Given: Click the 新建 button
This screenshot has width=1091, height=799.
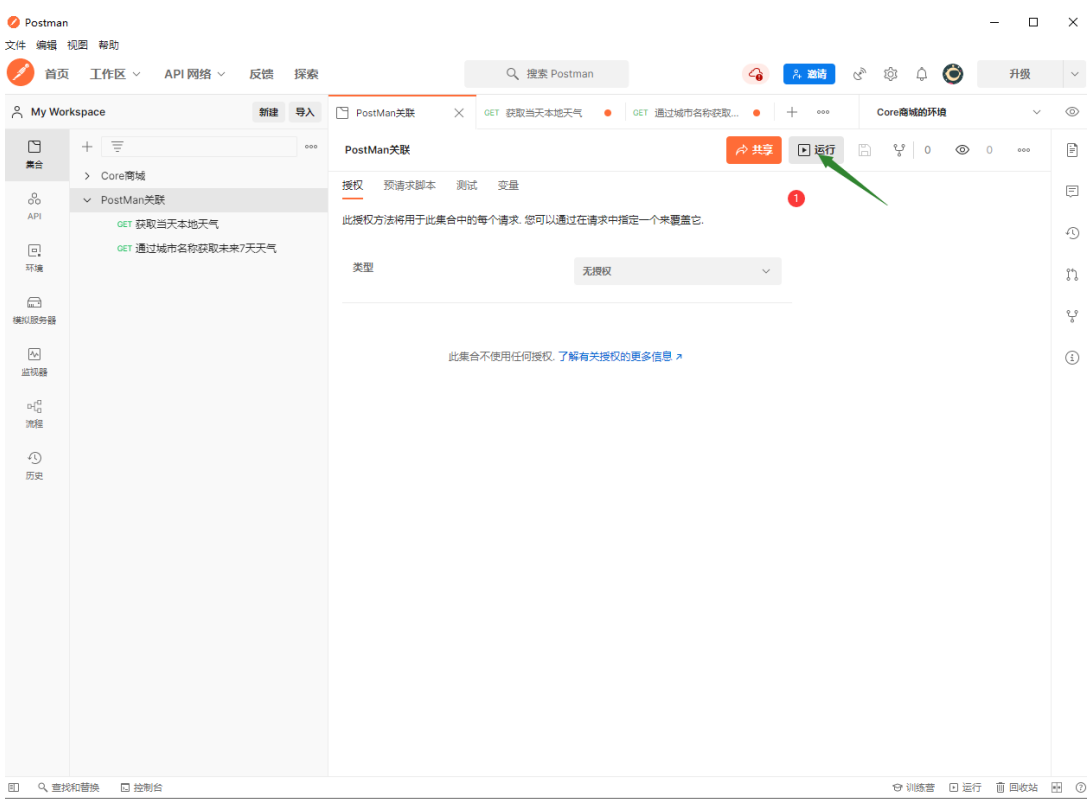Looking at the screenshot, I should coord(269,112).
